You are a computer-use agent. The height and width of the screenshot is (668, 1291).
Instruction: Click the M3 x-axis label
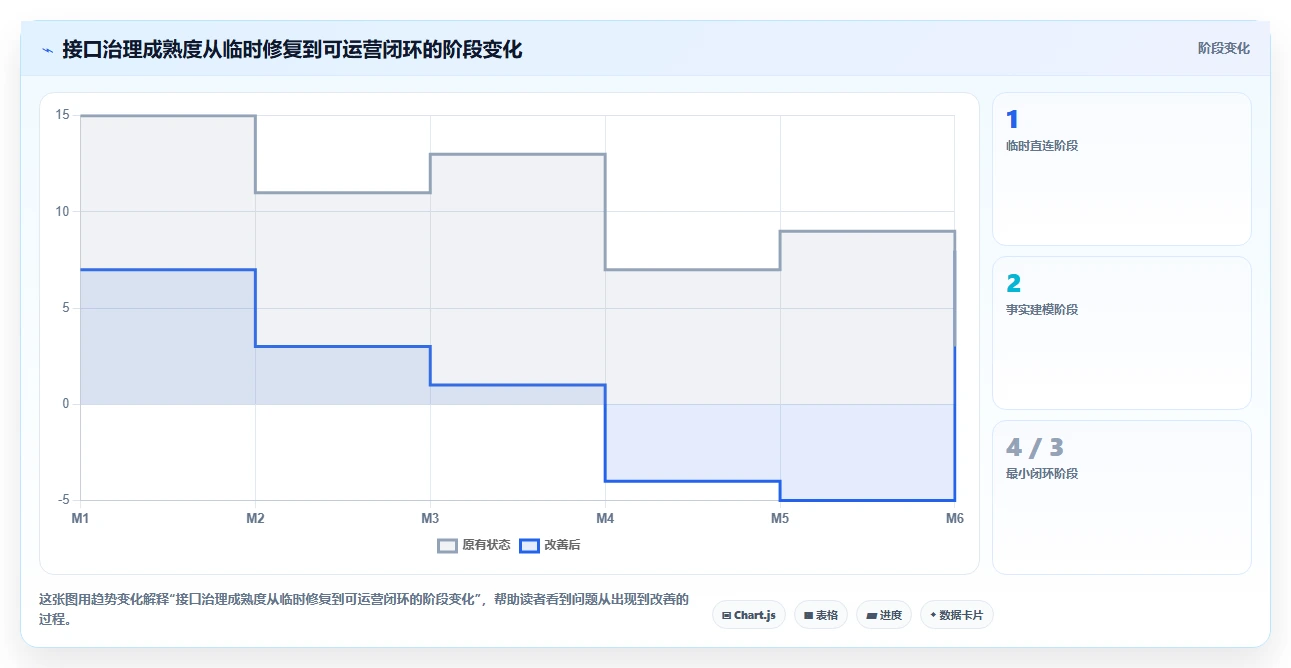[x=430, y=518]
